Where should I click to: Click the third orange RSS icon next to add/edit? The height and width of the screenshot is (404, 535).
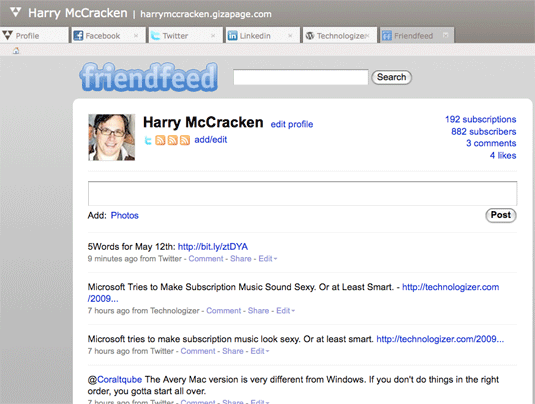(185, 140)
